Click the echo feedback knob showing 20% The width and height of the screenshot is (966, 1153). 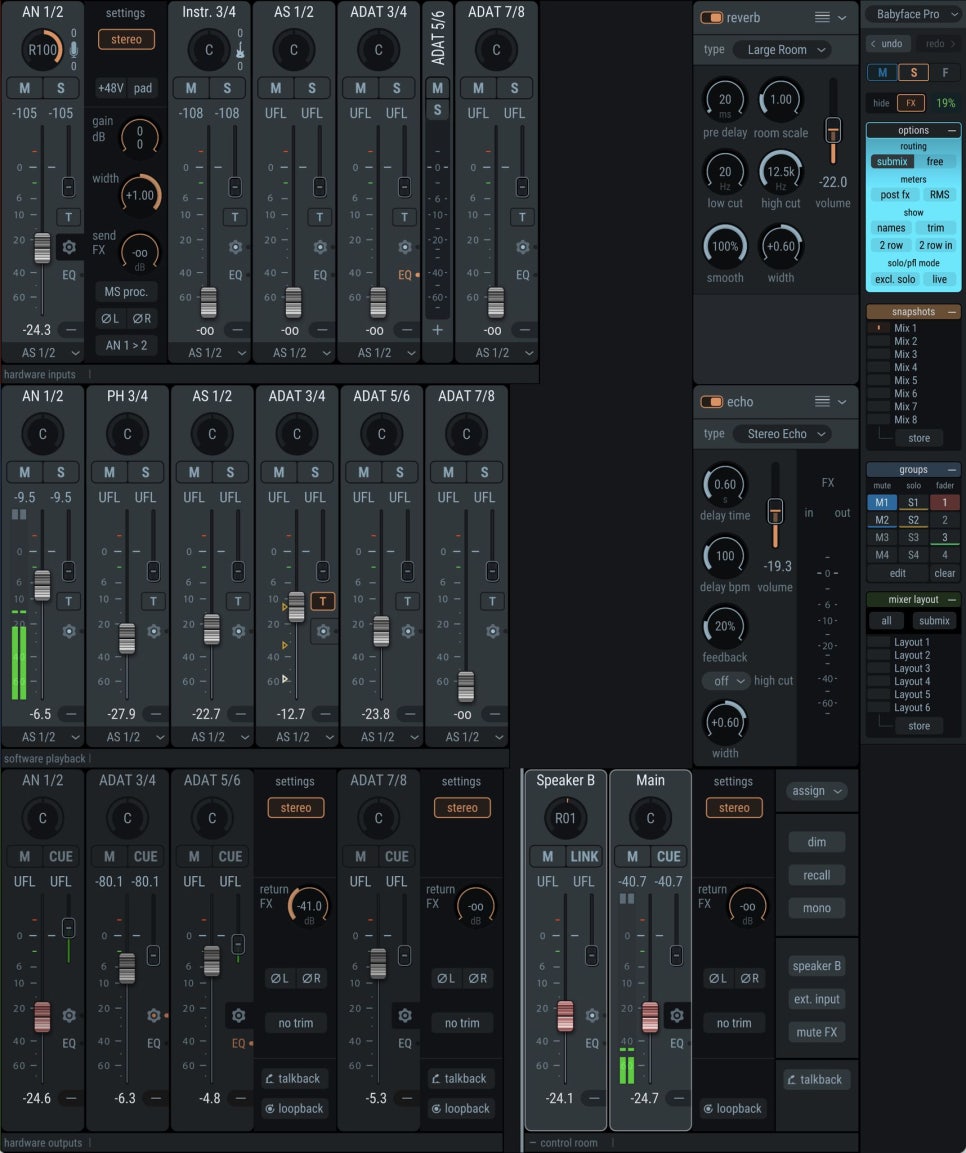[725, 627]
